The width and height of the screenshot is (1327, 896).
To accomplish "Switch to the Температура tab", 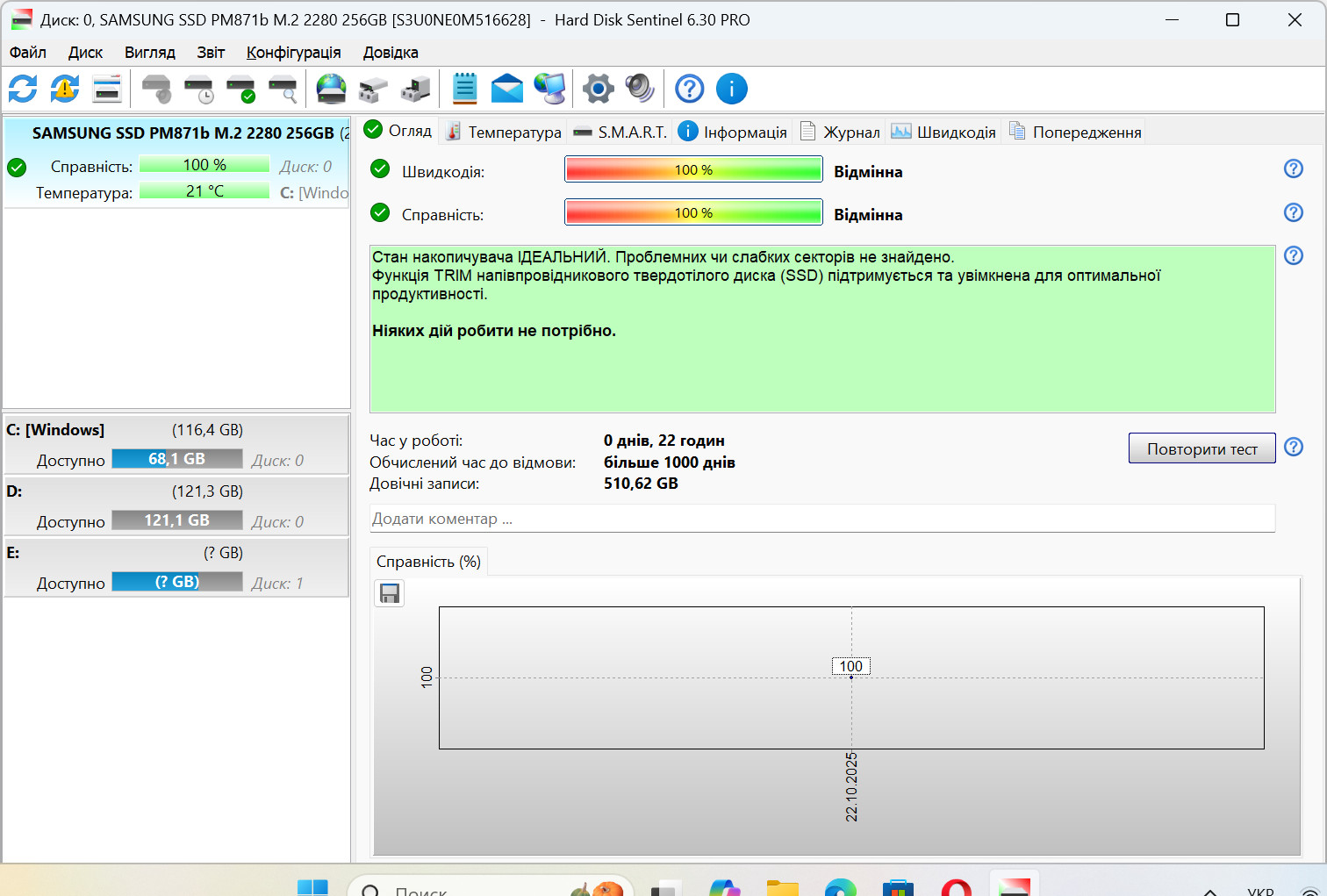I will click(x=504, y=132).
